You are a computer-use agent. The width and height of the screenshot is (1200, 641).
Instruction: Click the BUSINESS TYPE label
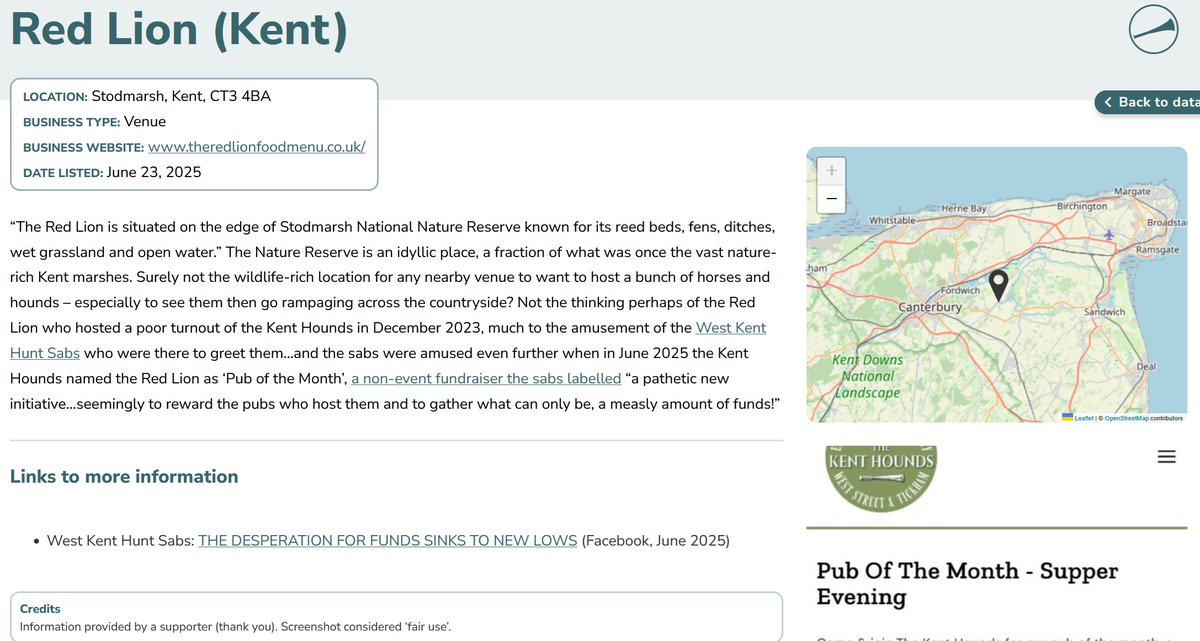click(71, 122)
